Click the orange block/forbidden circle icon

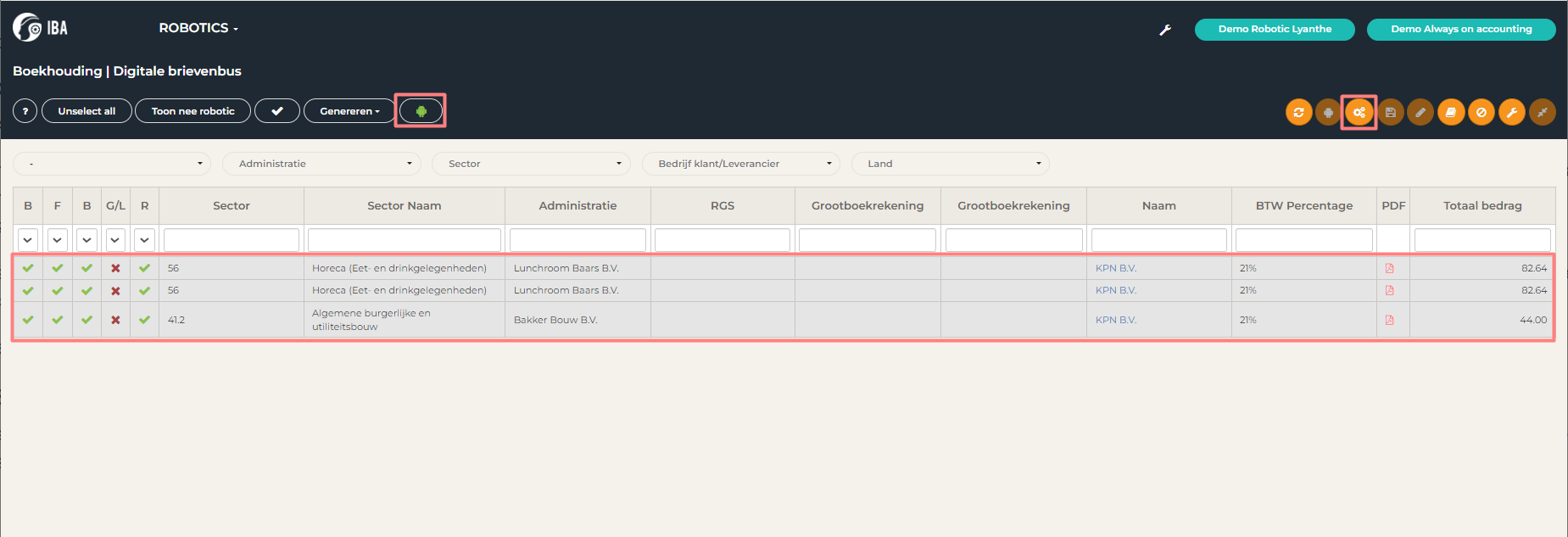(x=1481, y=112)
